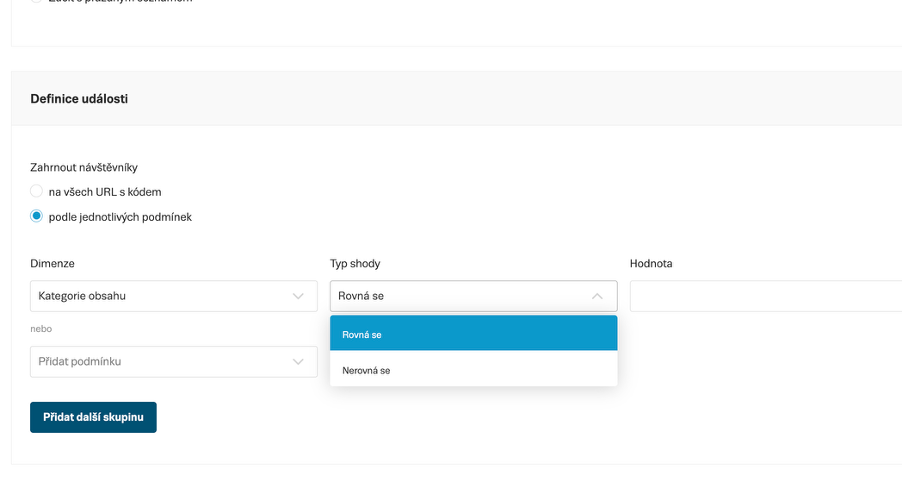Focus the Hodnota value input field
Viewport: 902px width, 482px height.
[765, 296]
